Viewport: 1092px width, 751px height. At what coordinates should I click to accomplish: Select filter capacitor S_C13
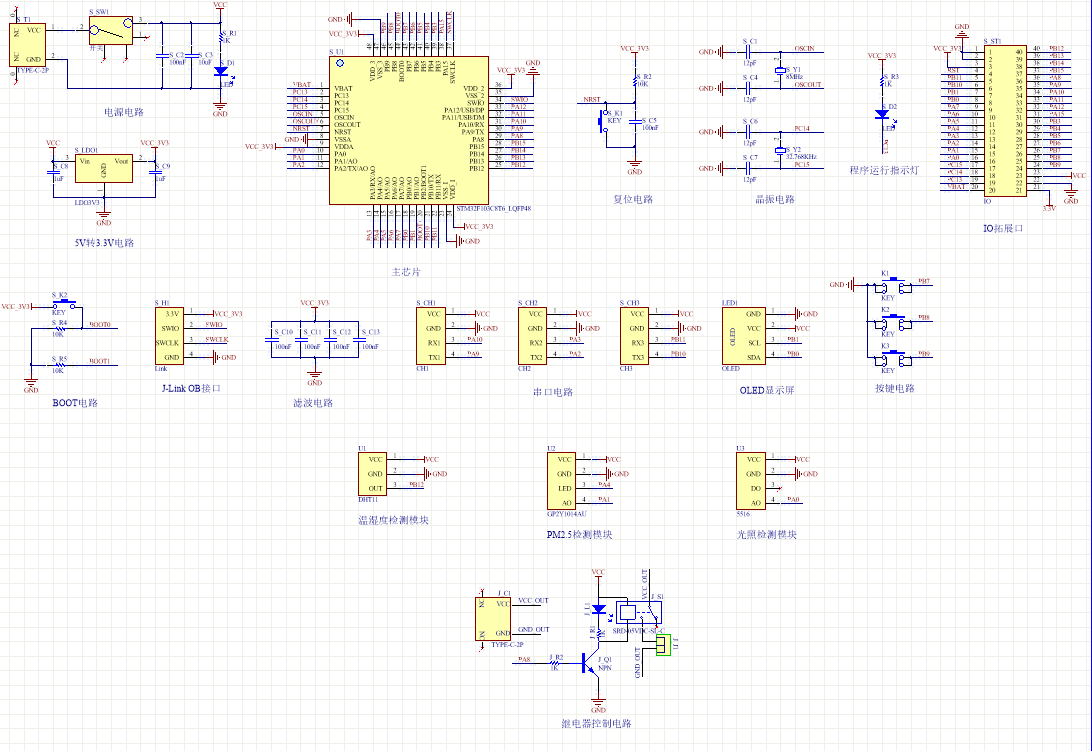click(x=359, y=340)
